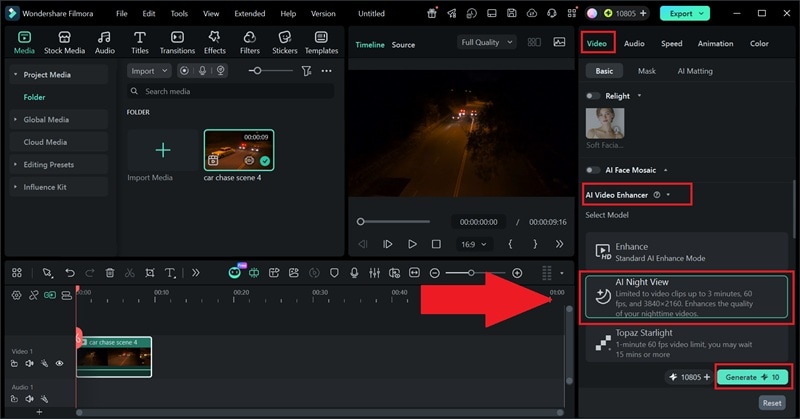Viewport: 800px width, 419px height.
Task: Open the Stock Media panel
Action: coord(64,42)
